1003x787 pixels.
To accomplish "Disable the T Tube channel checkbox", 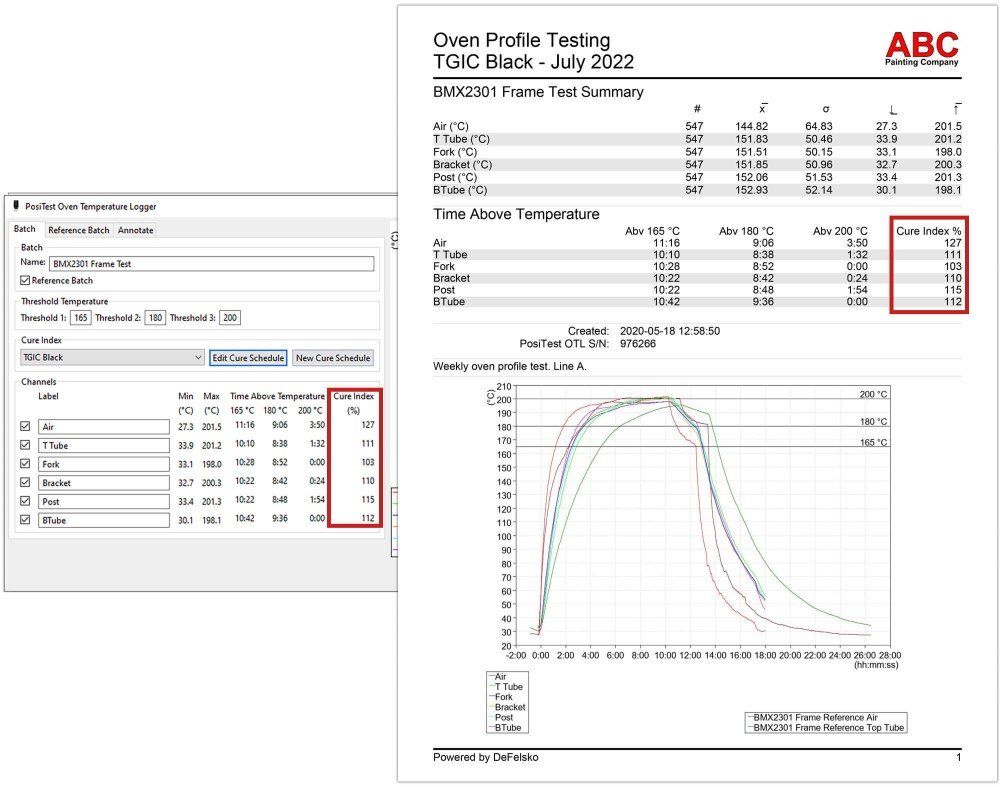I will pos(25,445).
